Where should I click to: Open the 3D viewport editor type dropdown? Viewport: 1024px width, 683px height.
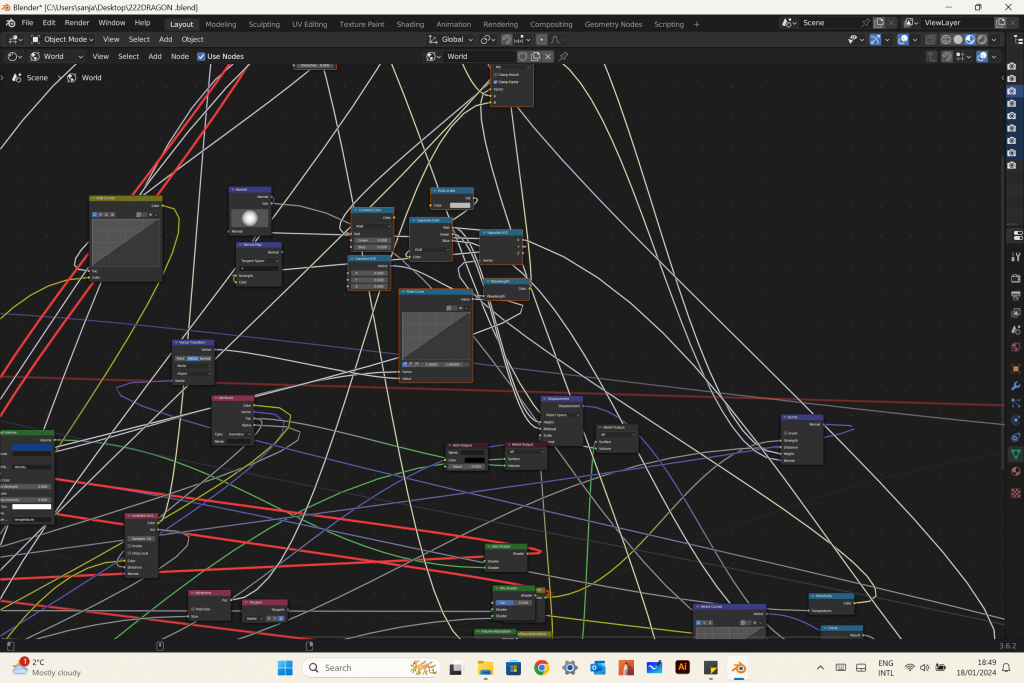(x=14, y=40)
